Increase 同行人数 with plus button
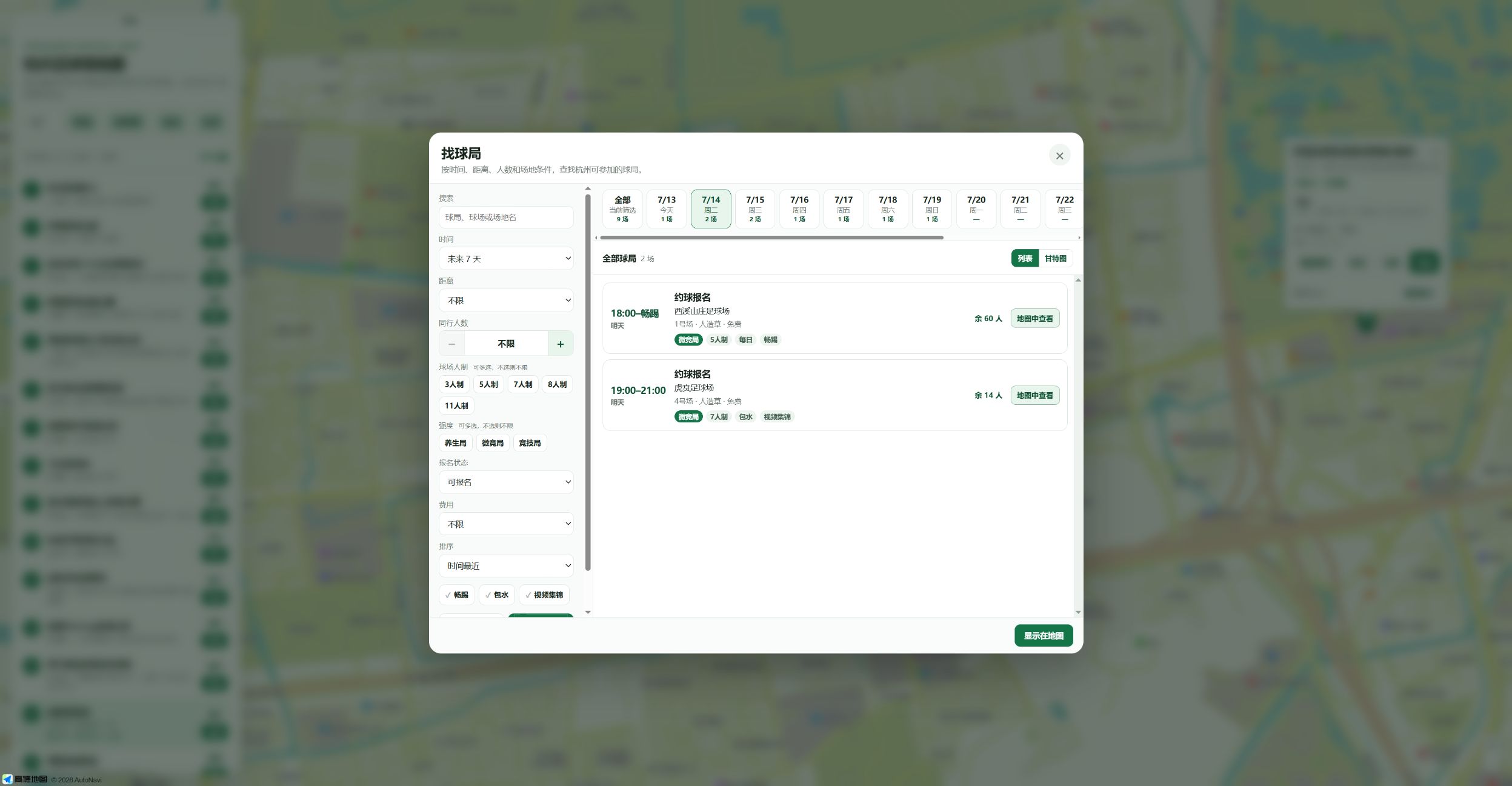The width and height of the screenshot is (1512, 786). 561,344
